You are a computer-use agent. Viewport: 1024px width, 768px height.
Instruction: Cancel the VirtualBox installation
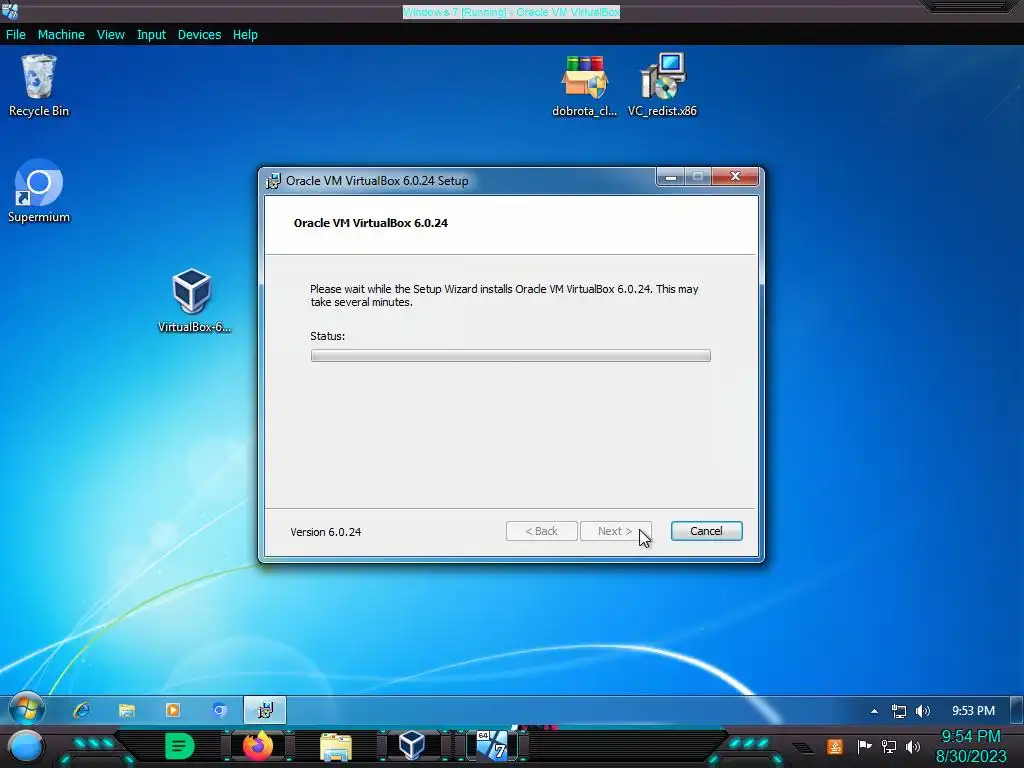click(706, 531)
